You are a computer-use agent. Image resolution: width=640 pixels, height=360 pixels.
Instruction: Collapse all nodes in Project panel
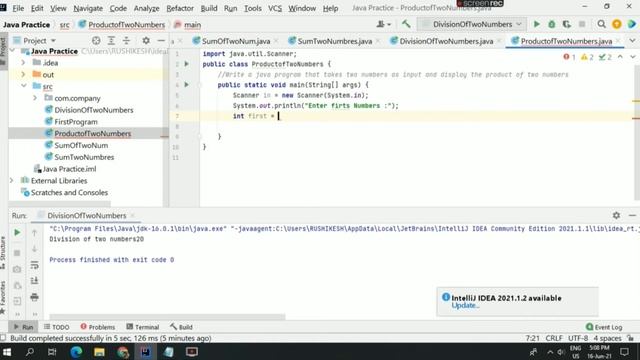(126, 40)
